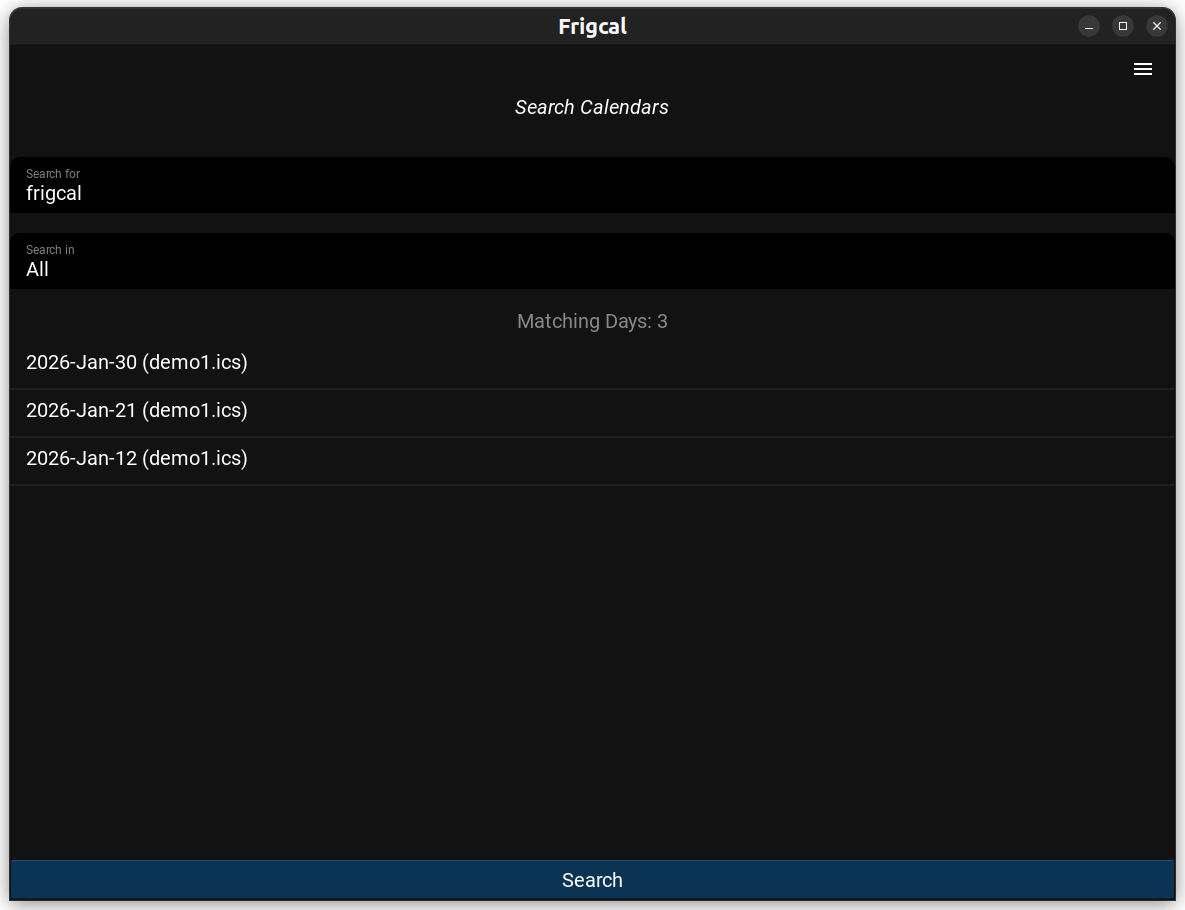The width and height of the screenshot is (1185, 910).
Task: Minimize the Frigcal window
Action: 1088,26
